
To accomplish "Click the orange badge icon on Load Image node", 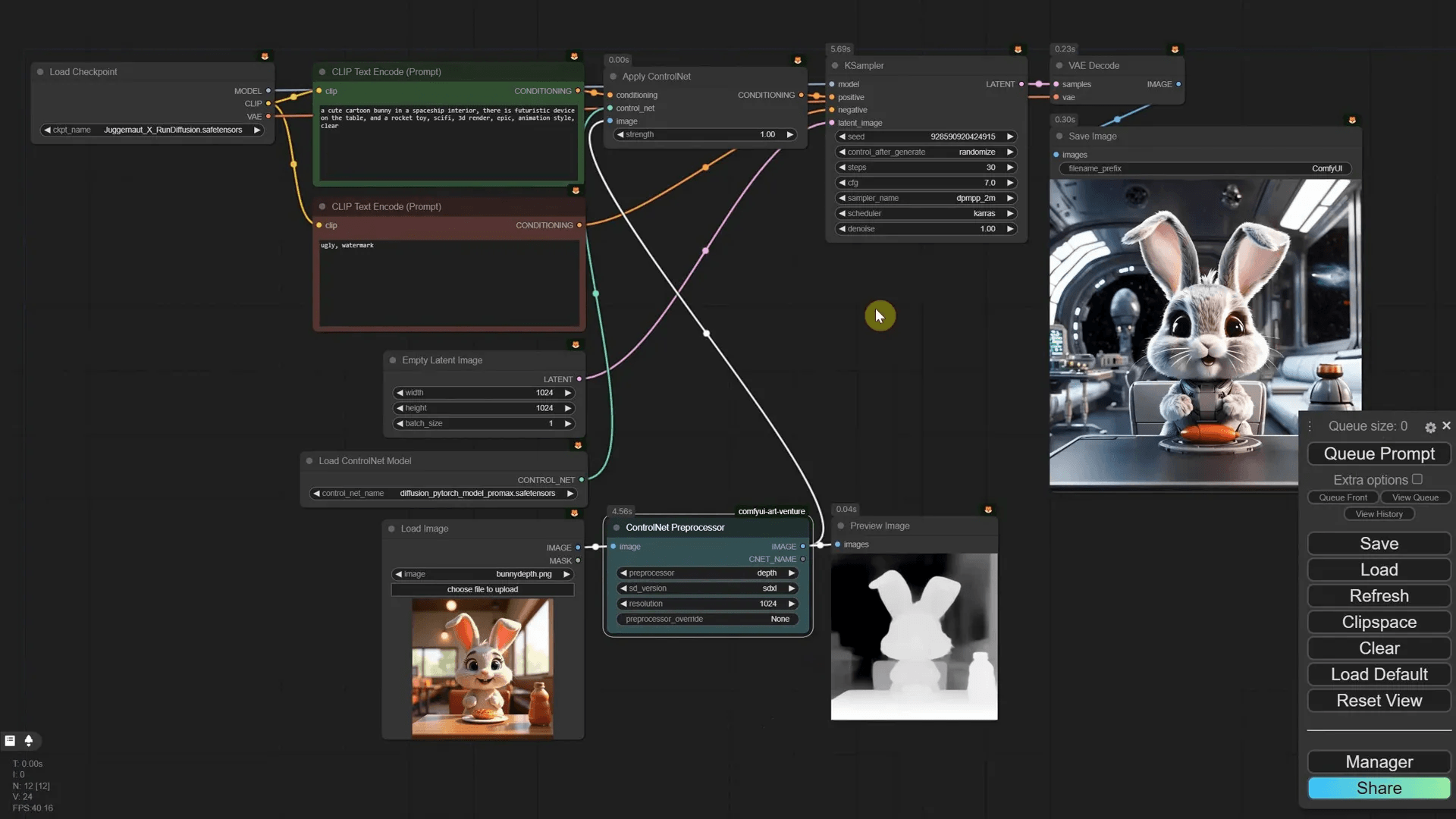I will 576,513.
